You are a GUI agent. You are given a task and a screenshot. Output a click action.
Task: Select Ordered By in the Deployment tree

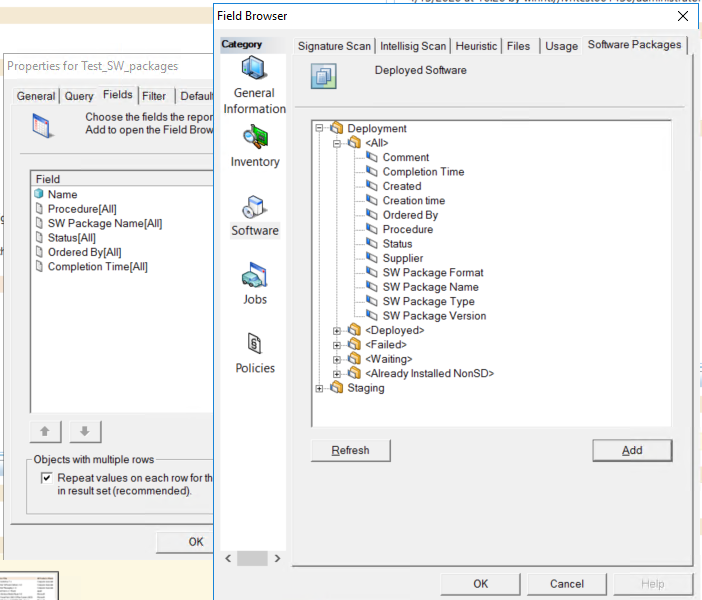(x=410, y=215)
